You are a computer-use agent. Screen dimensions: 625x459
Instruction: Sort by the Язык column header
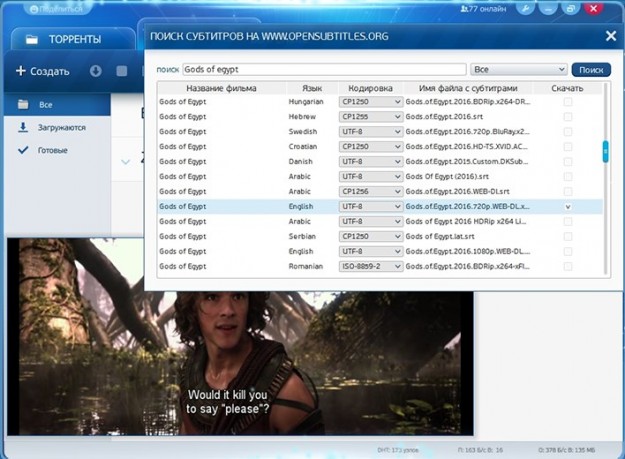(311, 88)
